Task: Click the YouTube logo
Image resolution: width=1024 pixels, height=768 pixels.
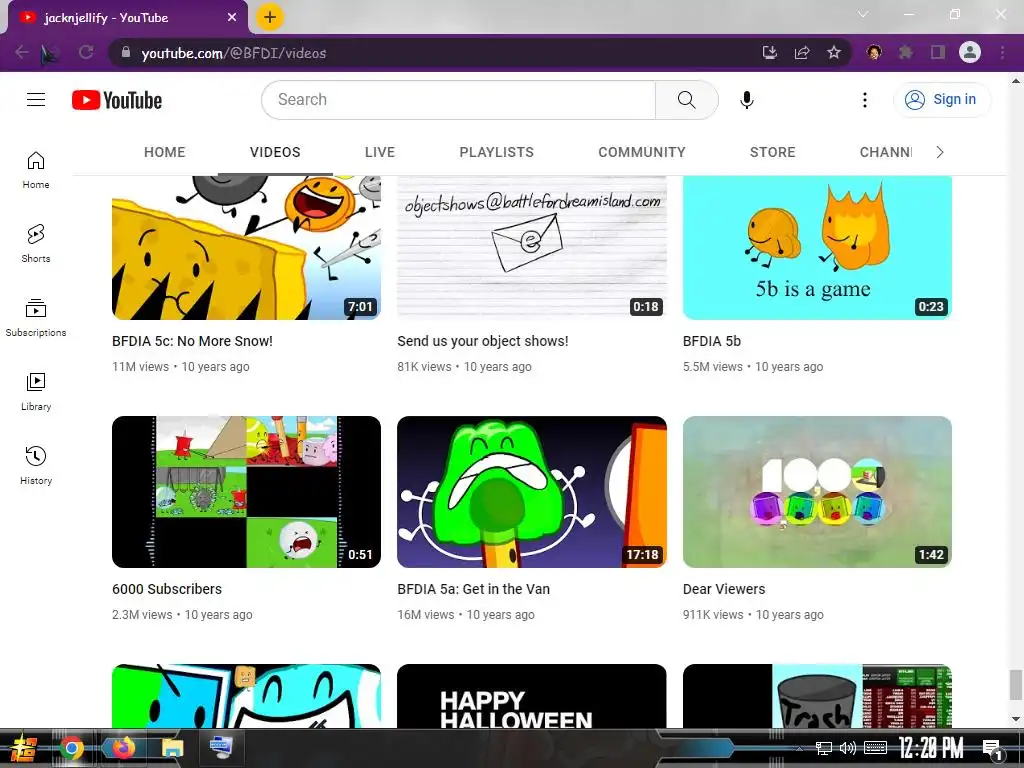Action: [117, 100]
